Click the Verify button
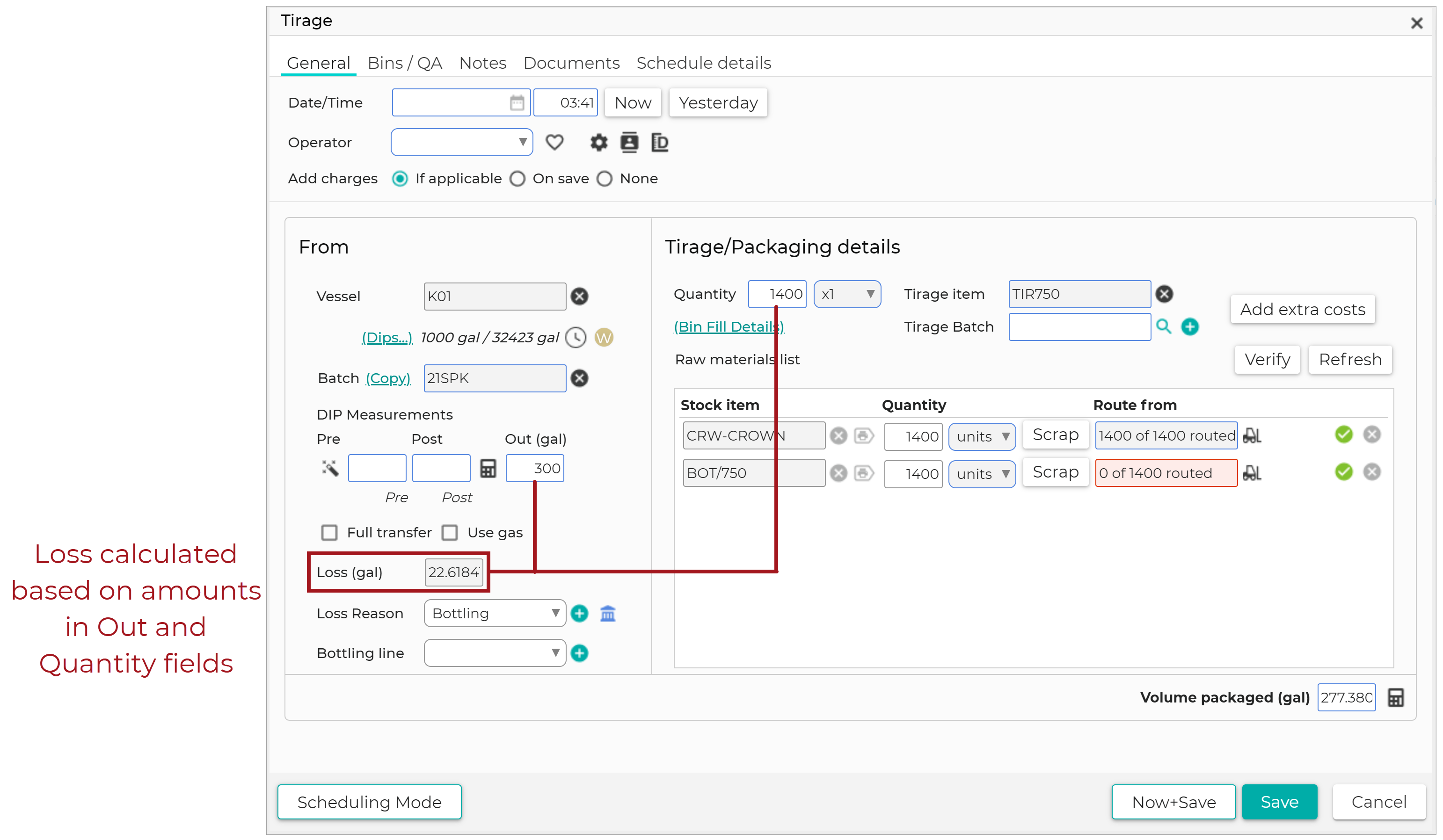The image size is (1443, 840). 1267,360
